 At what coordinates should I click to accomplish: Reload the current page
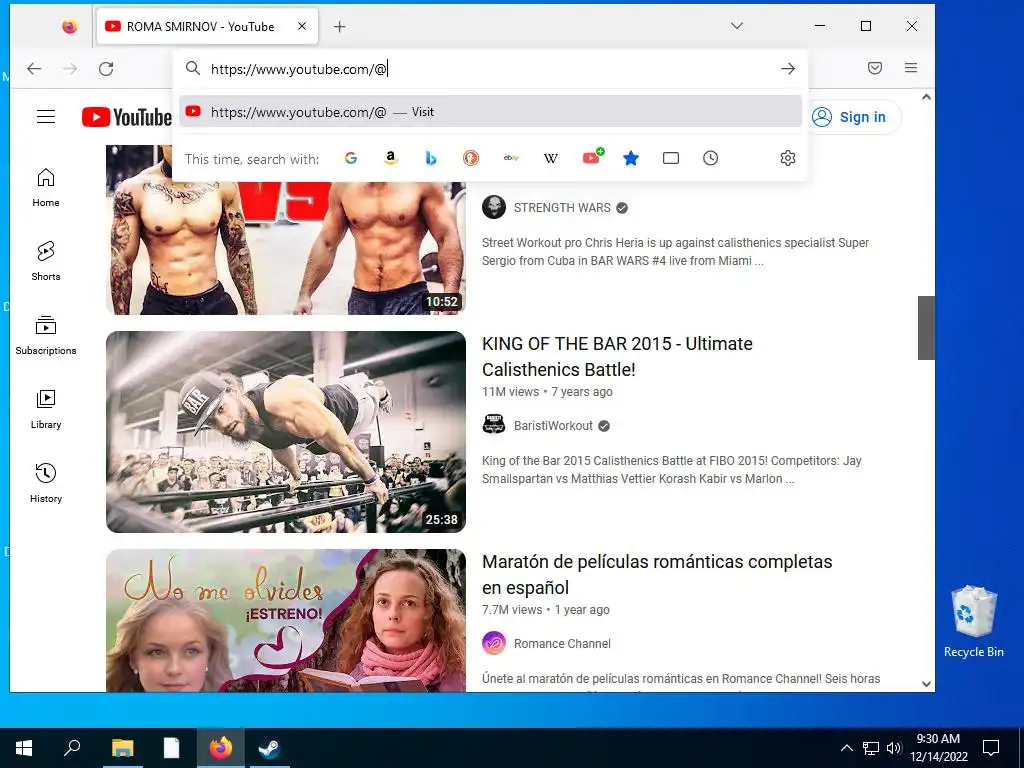point(106,69)
